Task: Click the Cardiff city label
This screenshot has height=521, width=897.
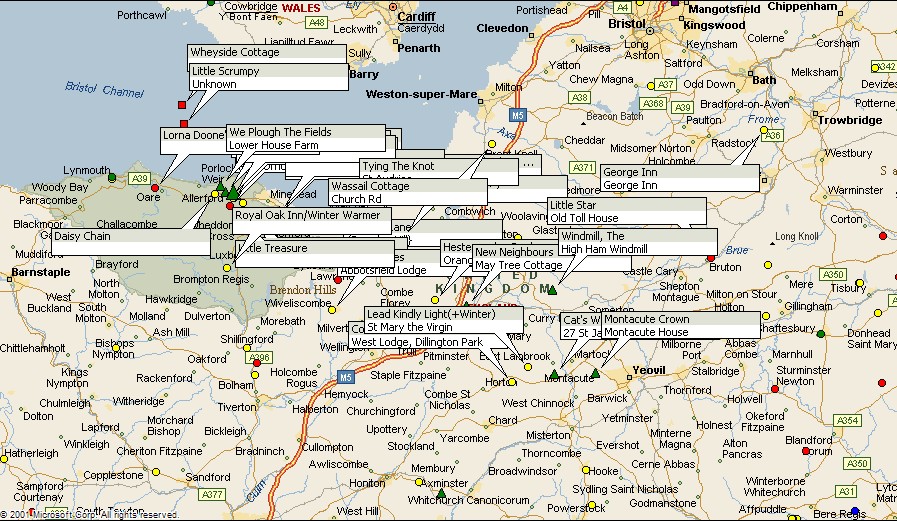Action: [x=416, y=17]
